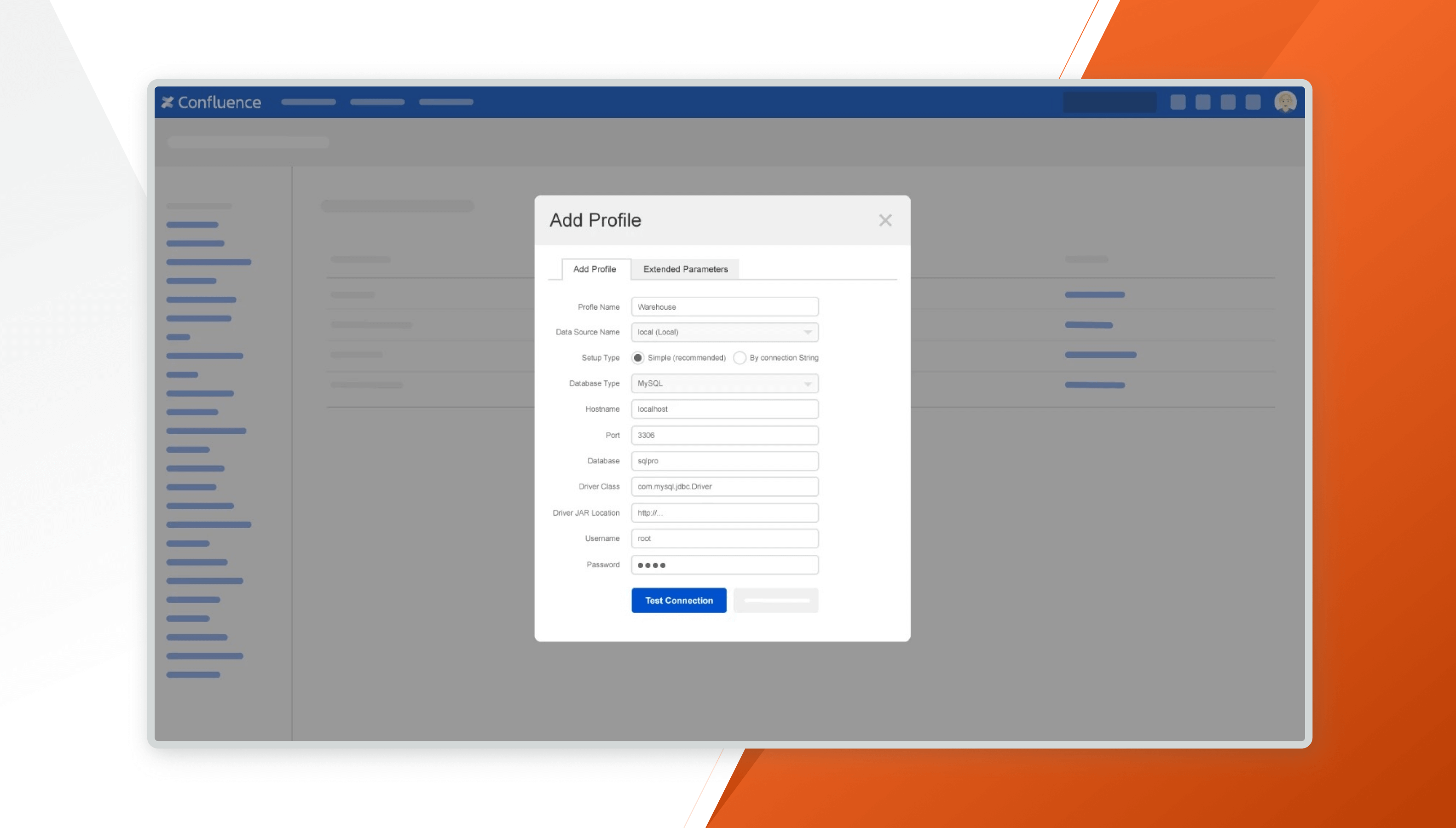
Task: Click the Password input field
Action: 724,565
